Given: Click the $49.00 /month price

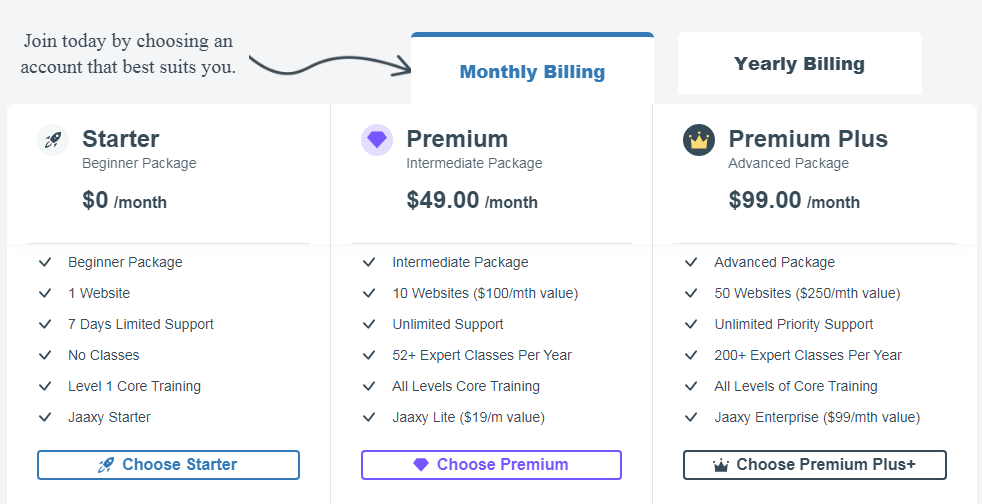Looking at the screenshot, I should click(472, 200).
